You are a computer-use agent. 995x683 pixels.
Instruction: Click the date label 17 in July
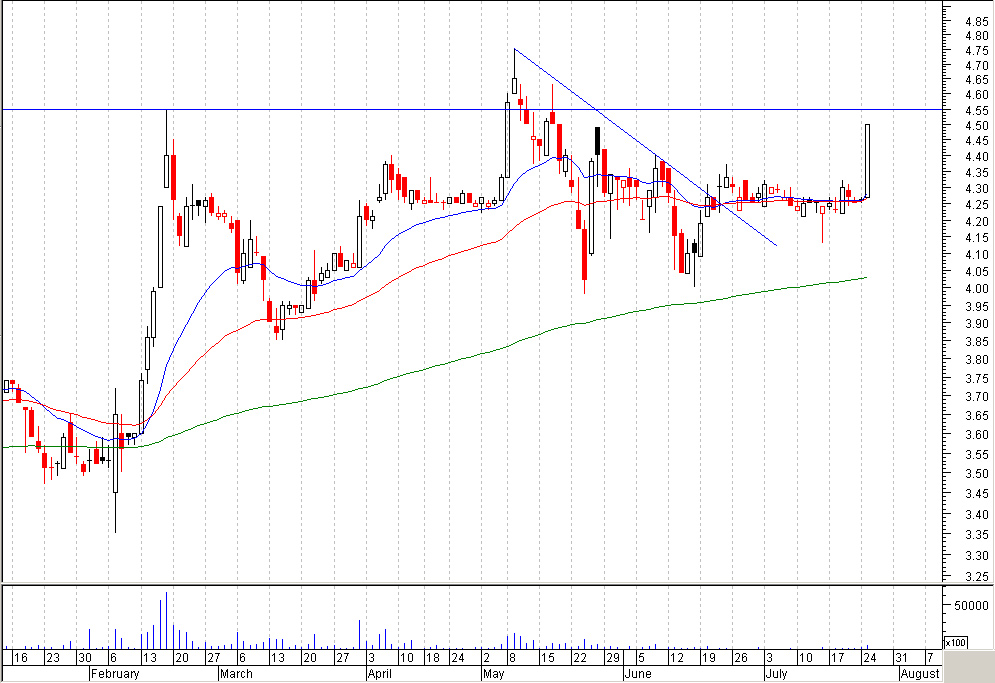(838, 658)
